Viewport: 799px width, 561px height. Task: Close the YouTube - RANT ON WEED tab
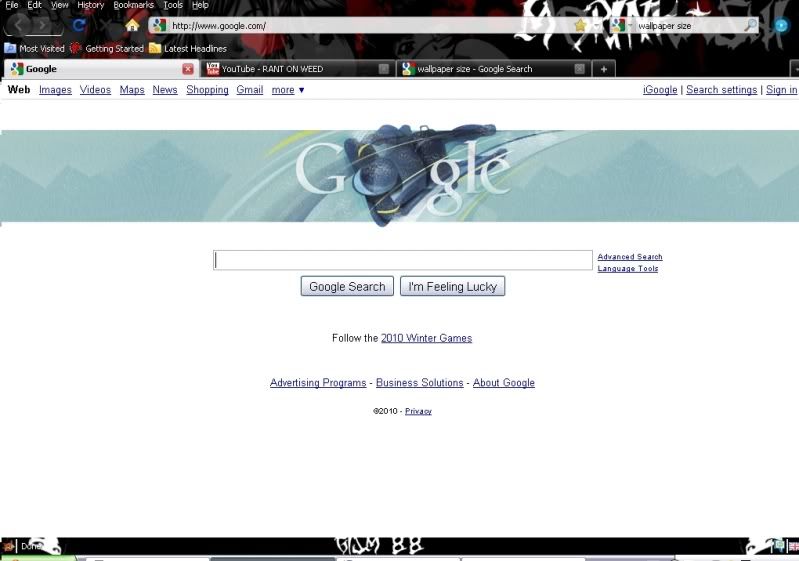(x=384, y=69)
